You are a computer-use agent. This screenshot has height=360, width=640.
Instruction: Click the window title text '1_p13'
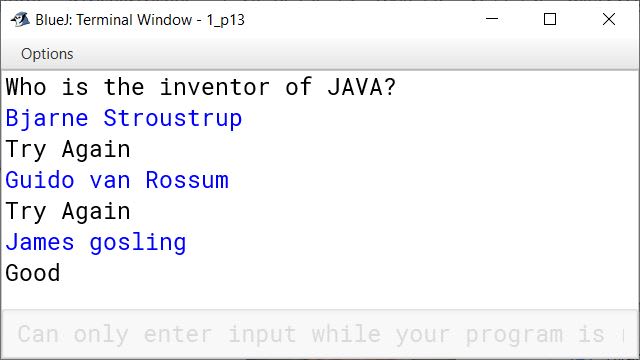[226, 20]
